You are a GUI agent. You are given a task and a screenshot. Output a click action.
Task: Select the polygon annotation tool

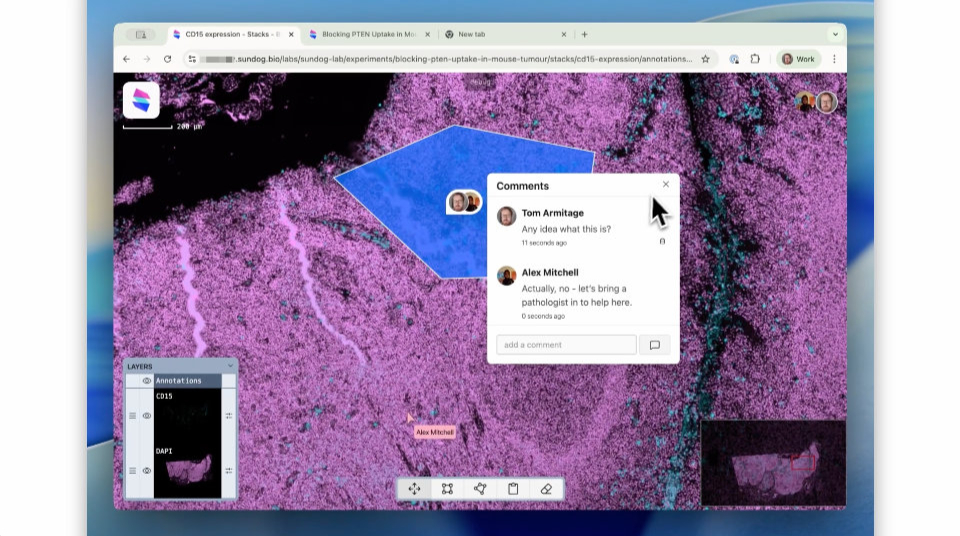pos(480,489)
